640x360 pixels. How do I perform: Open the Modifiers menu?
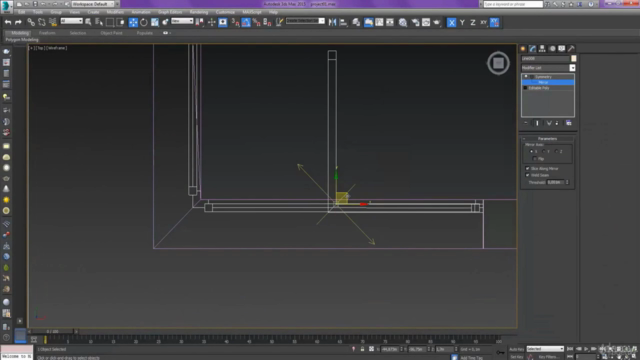click(115, 12)
